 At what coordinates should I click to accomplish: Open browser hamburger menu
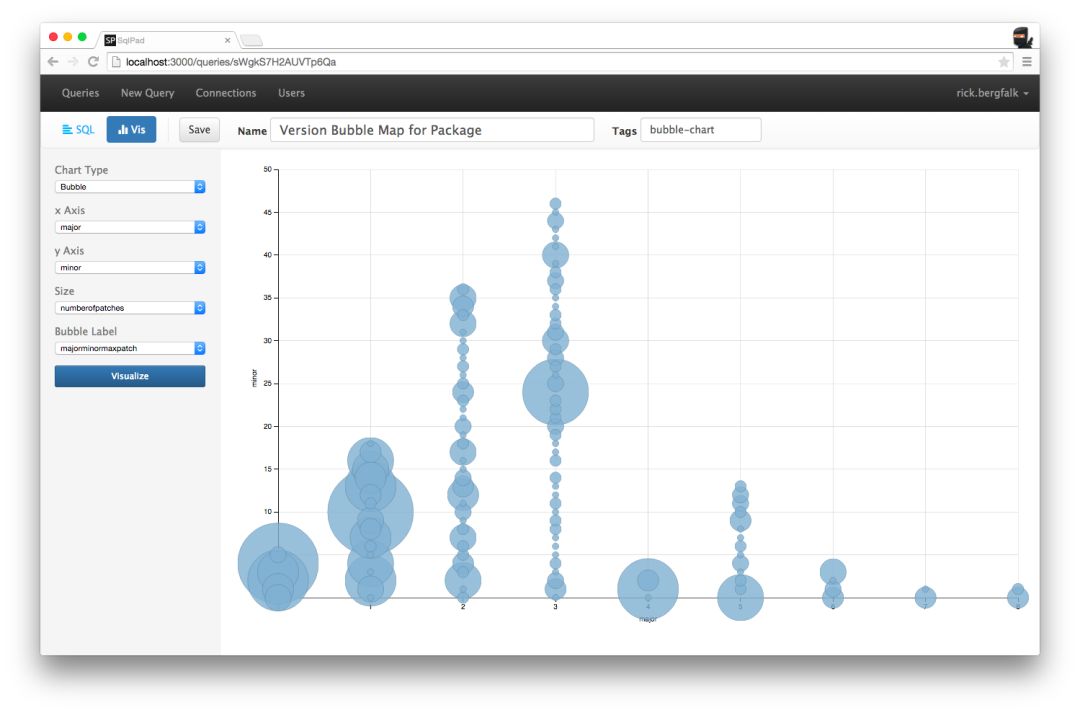pyautogui.click(x=1026, y=62)
